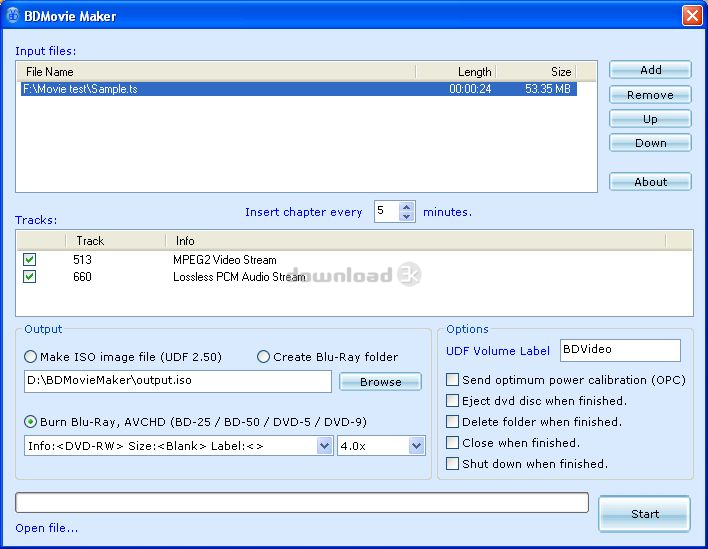Image resolution: width=708 pixels, height=549 pixels.
Task: Click the output path input field
Action: pos(177,381)
